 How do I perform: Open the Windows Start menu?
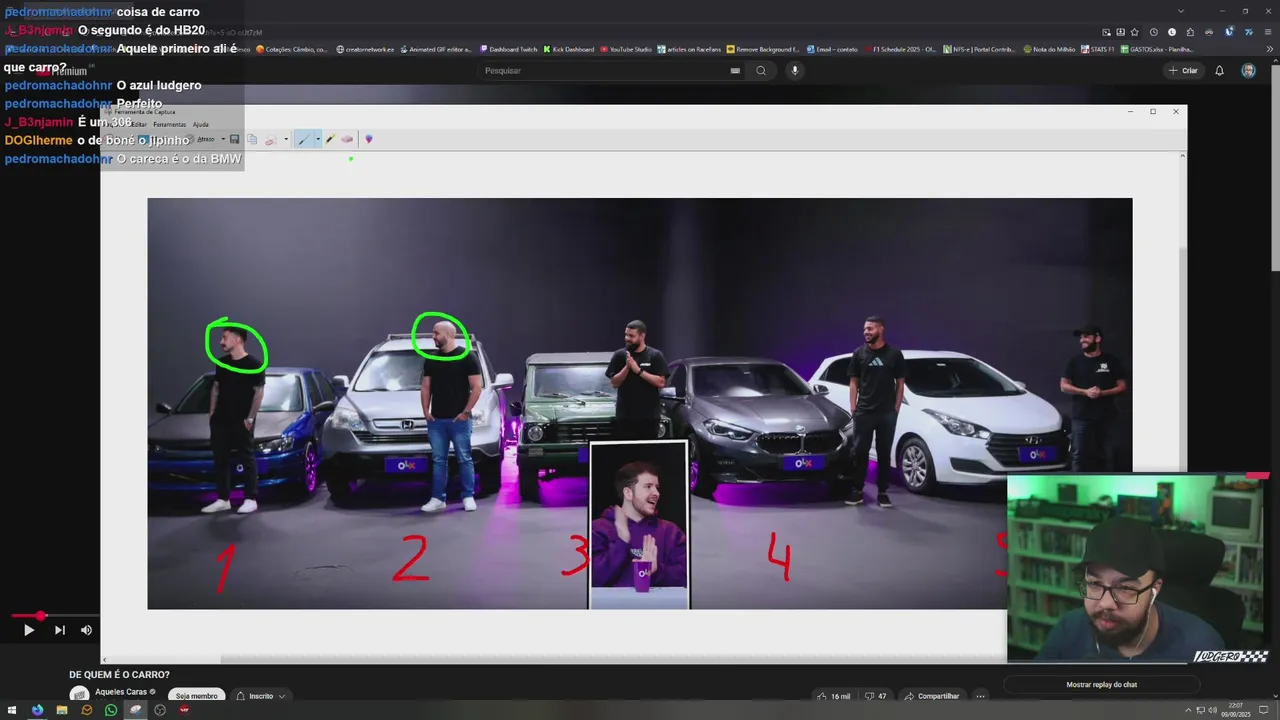12,710
